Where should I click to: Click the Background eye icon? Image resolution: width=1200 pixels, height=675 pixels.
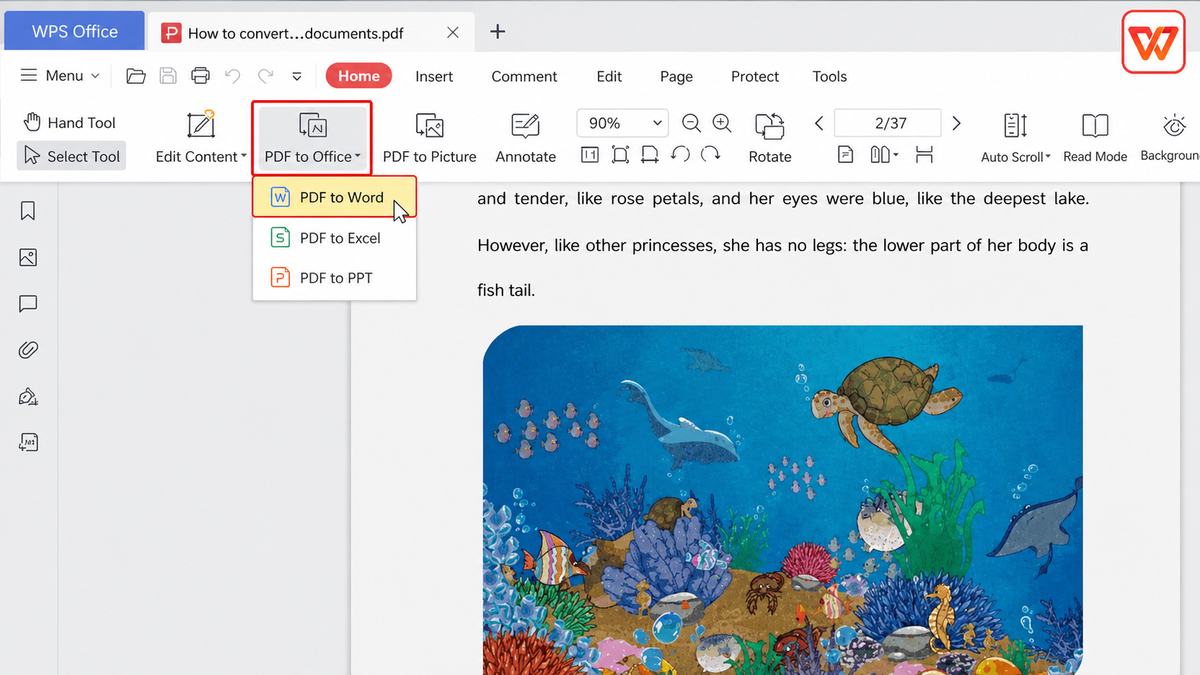[1174, 126]
